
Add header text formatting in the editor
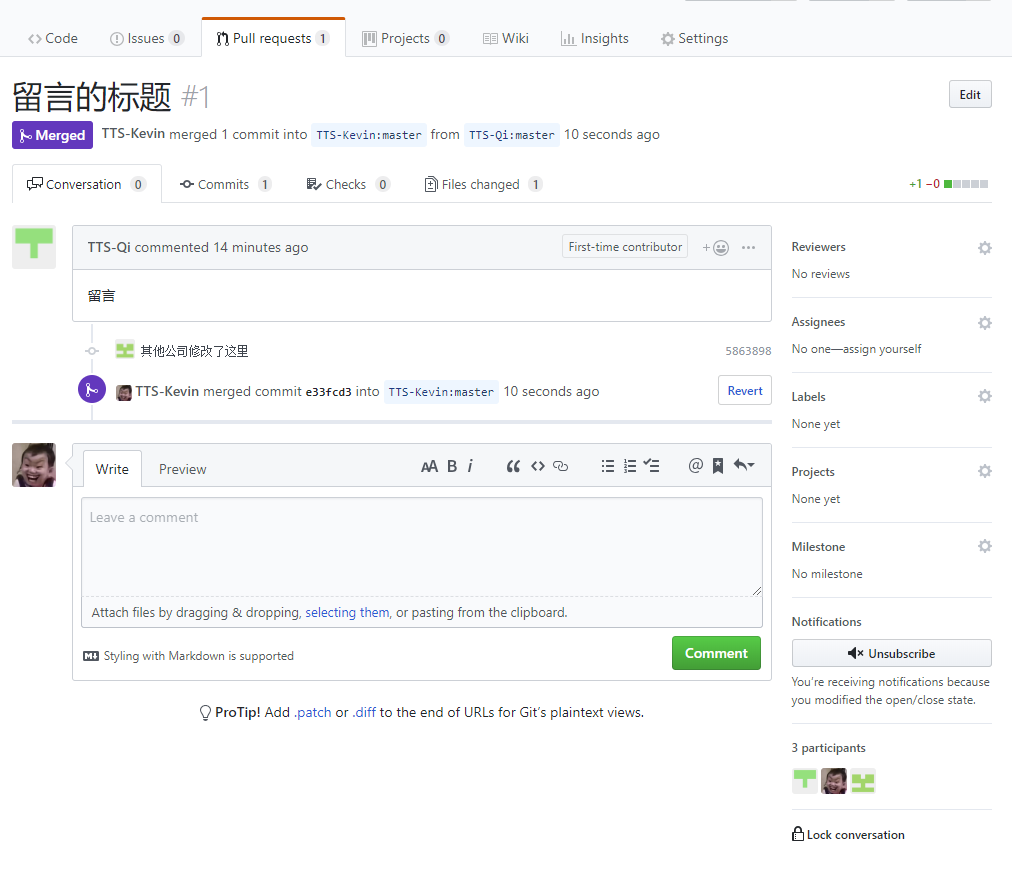pos(429,467)
